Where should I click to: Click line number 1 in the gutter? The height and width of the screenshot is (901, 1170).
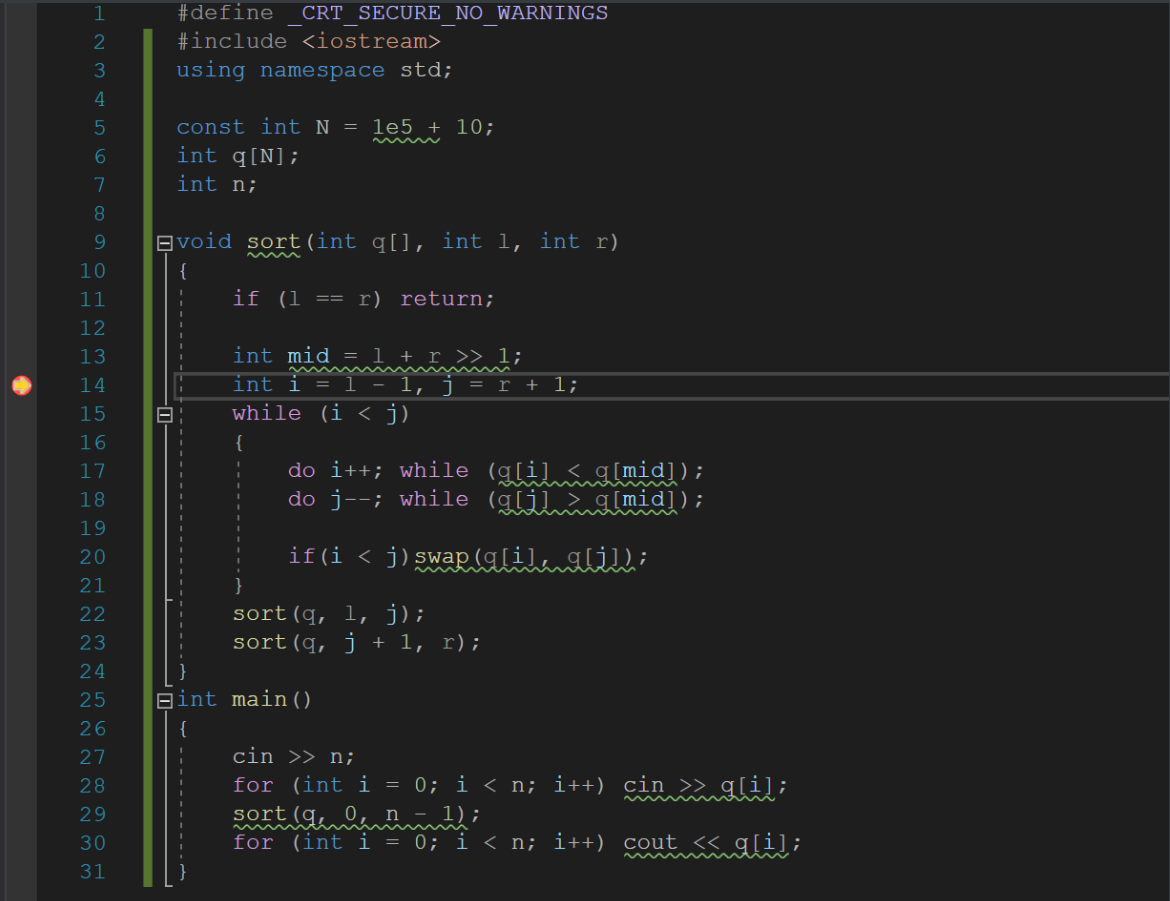(98, 13)
